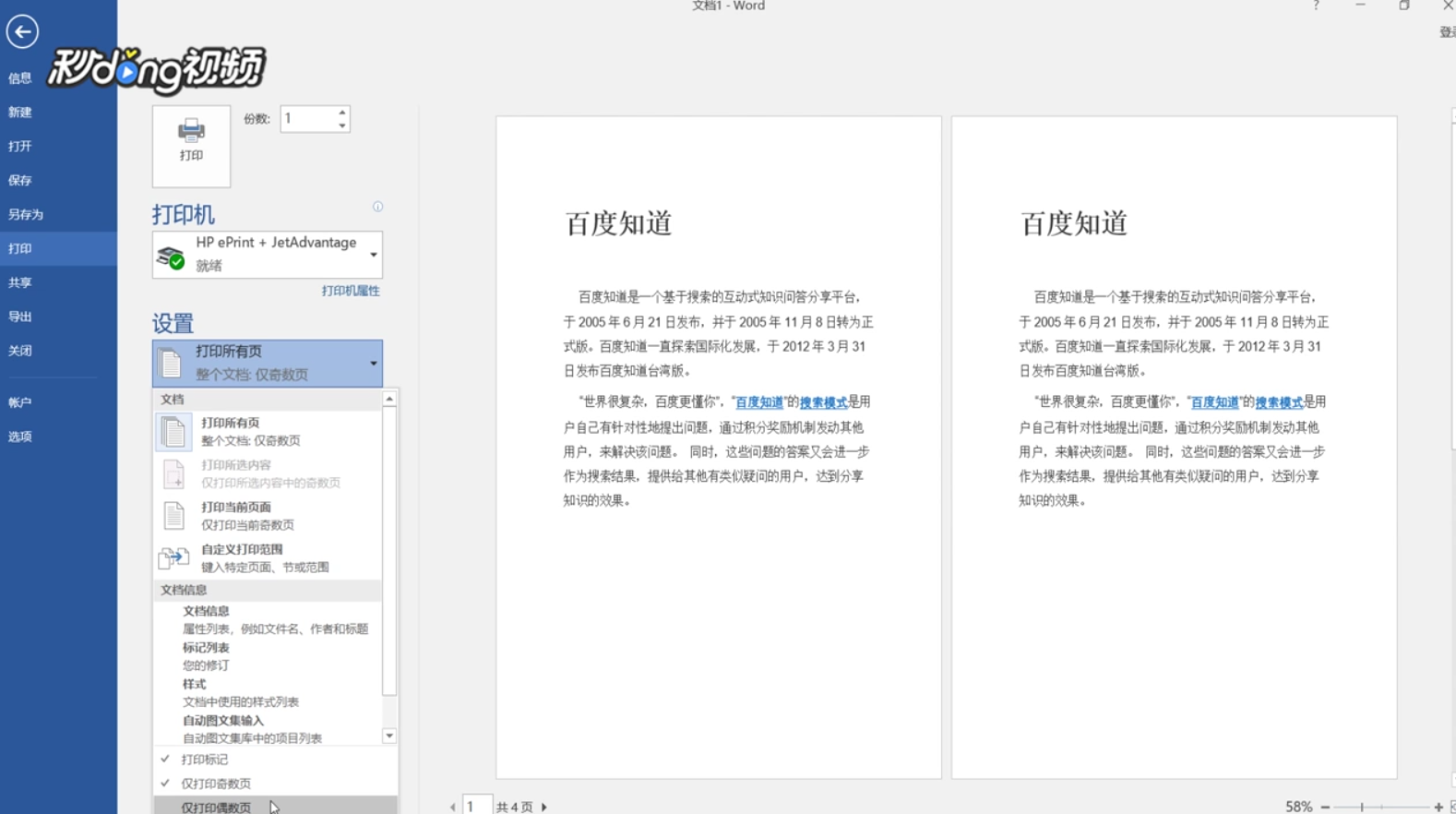The image size is (1456, 814).
Task: Toggle Print Markup check item
Action: click(275, 760)
